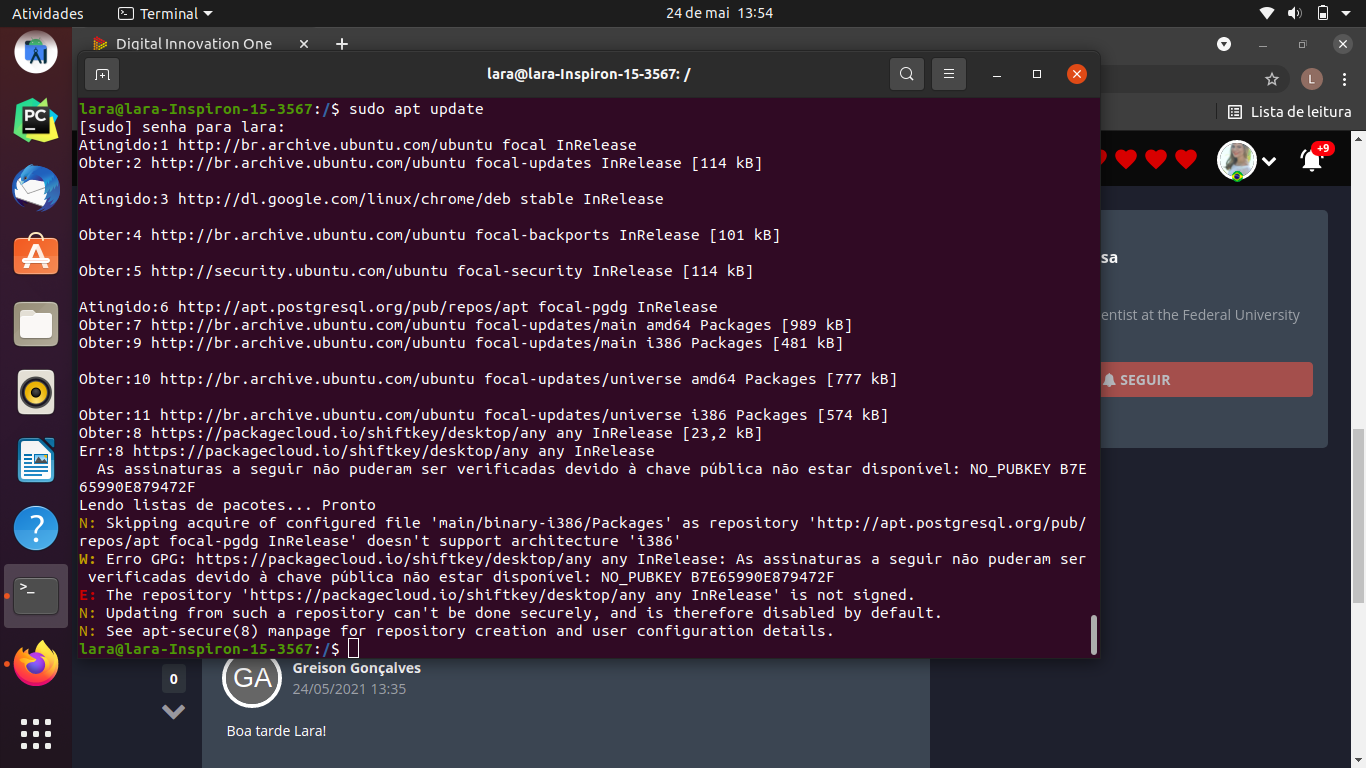The width and height of the screenshot is (1366, 768).
Task: Open the notifications bell with +9 badge
Action: coord(1313,159)
